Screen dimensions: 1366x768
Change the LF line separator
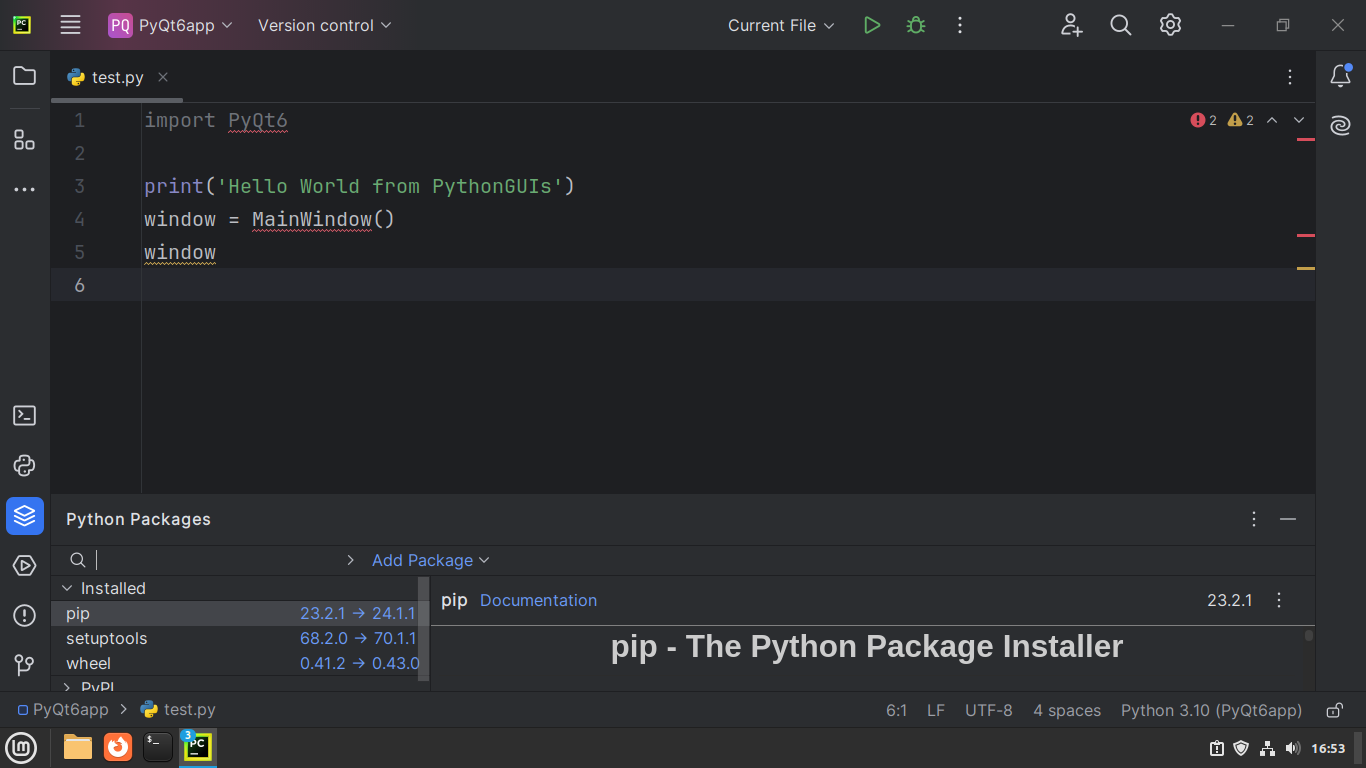[936, 710]
